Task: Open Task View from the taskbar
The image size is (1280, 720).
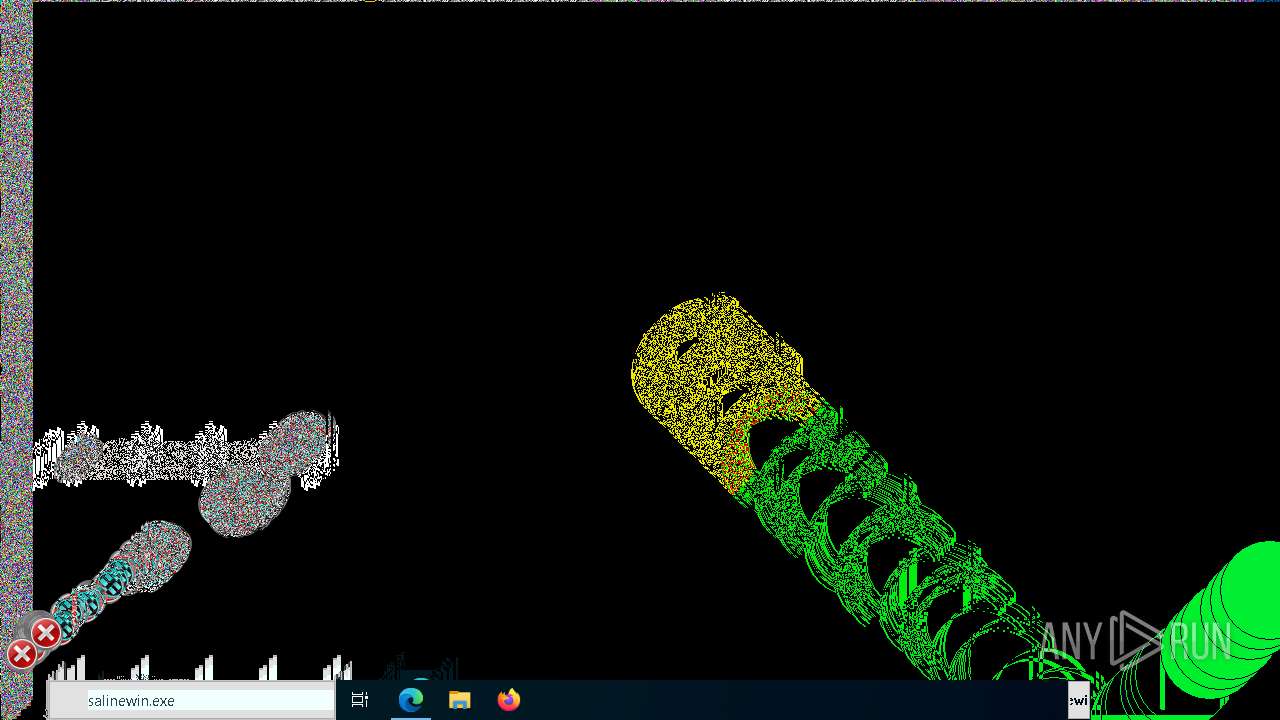Action: click(x=360, y=700)
